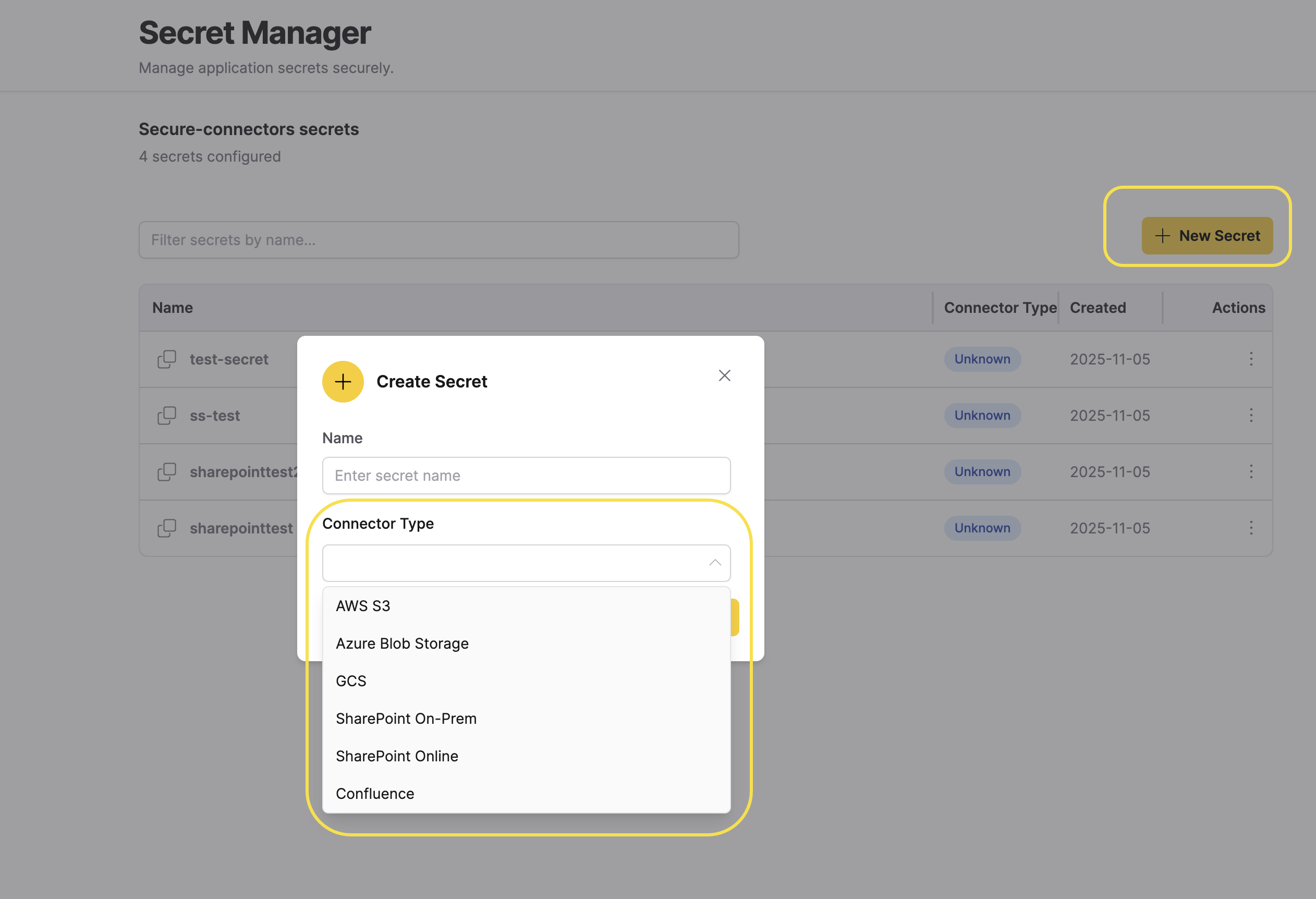Viewport: 1316px width, 899px height.
Task: Select AWS S3 connector option
Action: point(363,605)
